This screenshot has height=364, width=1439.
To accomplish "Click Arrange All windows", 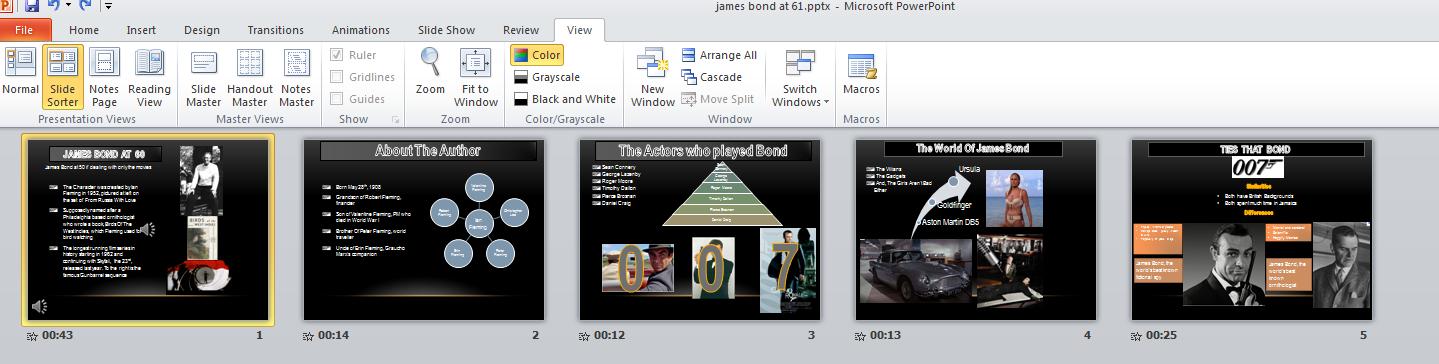I will click(x=720, y=55).
